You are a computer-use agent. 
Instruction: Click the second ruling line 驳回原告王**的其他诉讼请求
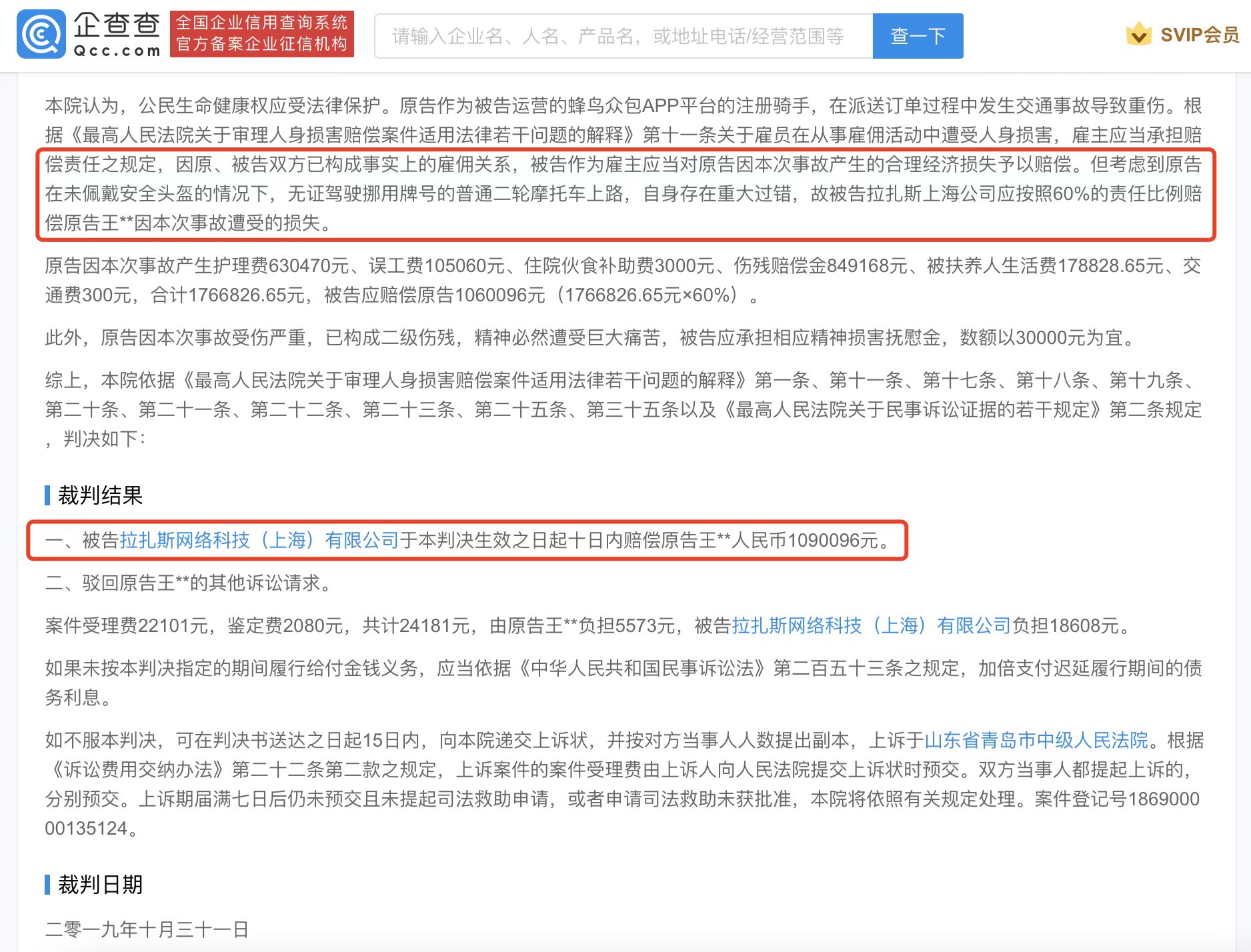tap(188, 583)
